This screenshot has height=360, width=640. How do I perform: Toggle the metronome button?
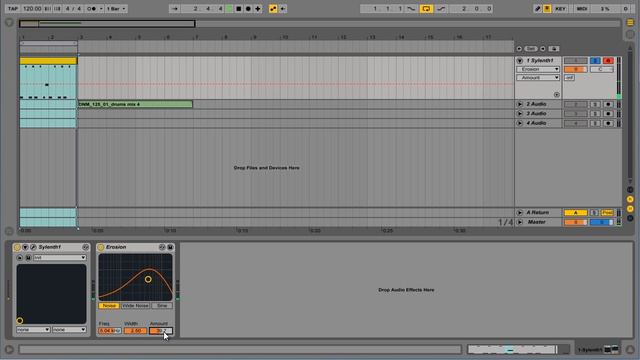tap(93, 9)
